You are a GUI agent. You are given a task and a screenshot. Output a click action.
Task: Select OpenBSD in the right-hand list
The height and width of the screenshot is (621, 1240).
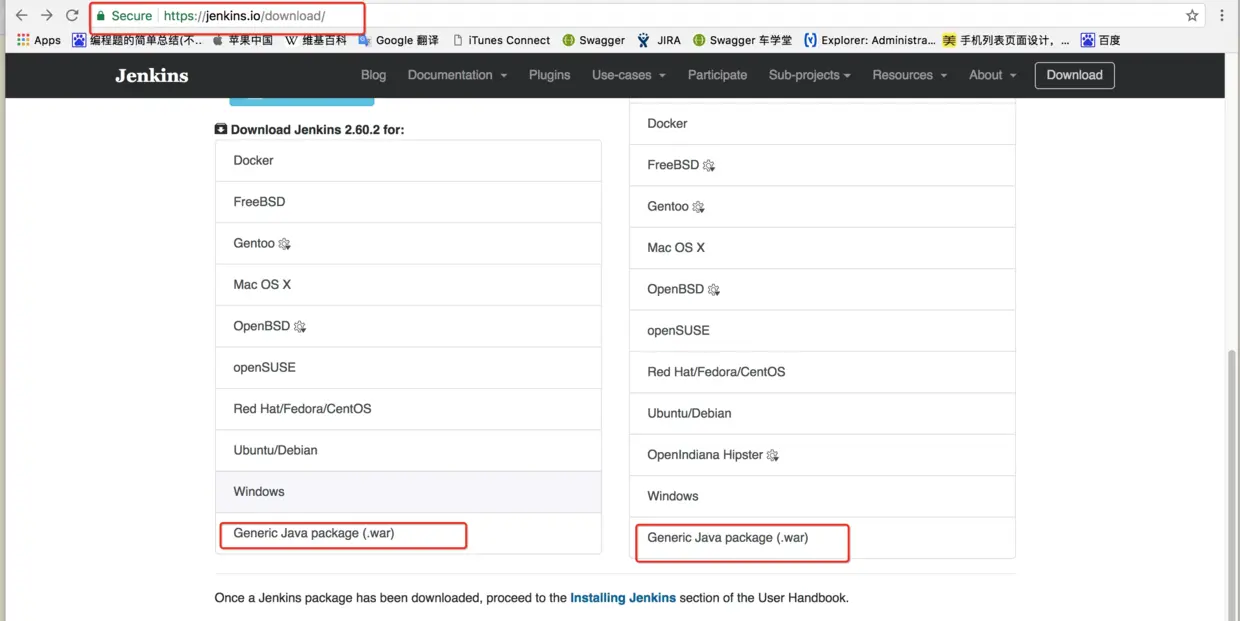pos(822,289)
